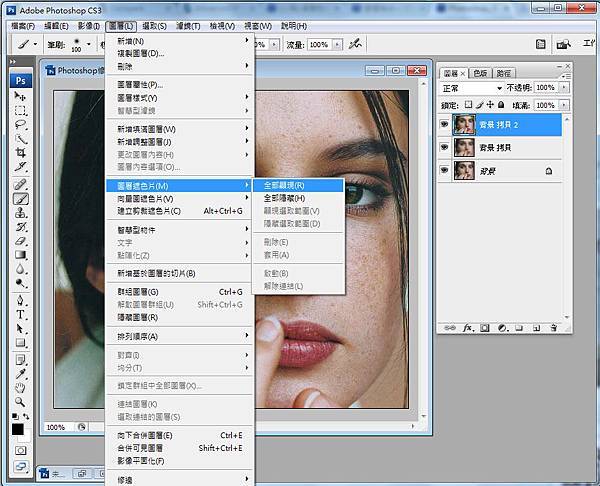
Task: Select the Hand tool
Action: pyautogui.click(x=20, y=388)
